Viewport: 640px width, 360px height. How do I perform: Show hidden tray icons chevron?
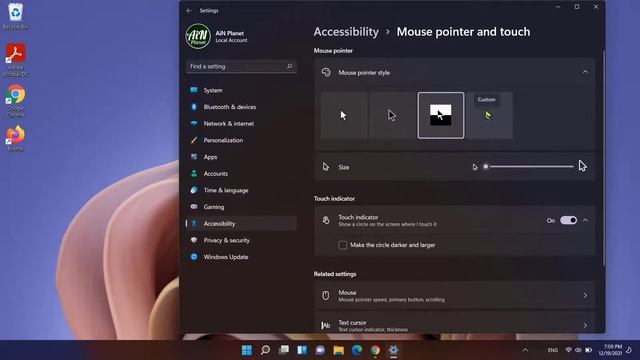tap(525, 350)
